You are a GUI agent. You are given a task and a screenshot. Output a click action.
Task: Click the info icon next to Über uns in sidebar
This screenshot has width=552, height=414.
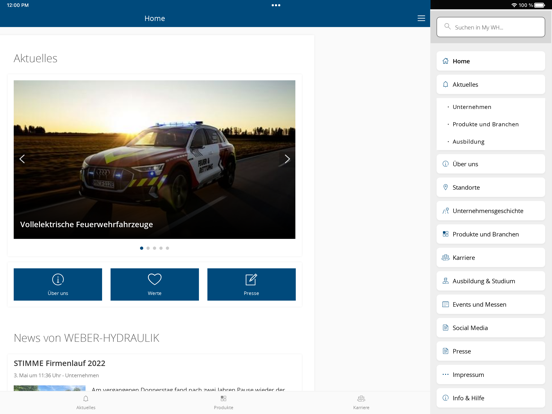point(445,164)
